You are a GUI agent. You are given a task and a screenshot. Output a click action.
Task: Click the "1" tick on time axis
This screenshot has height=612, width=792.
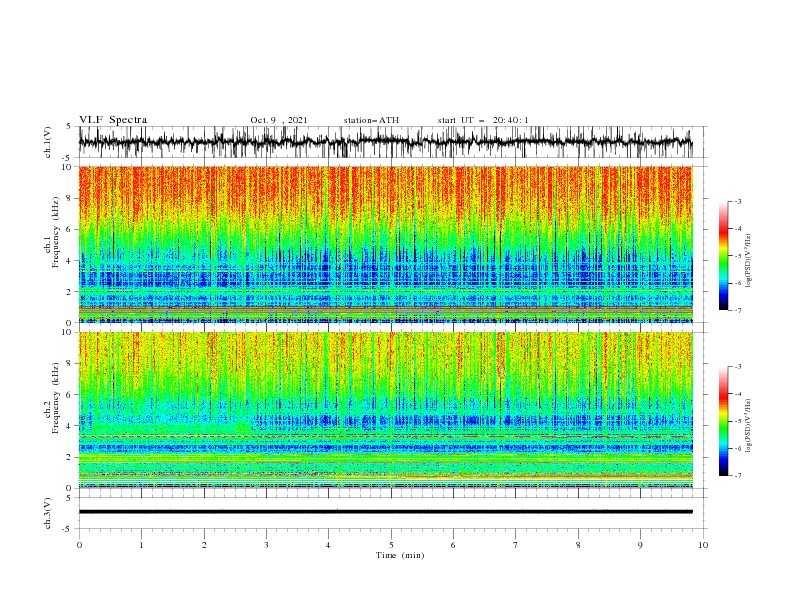click(141, 545)
